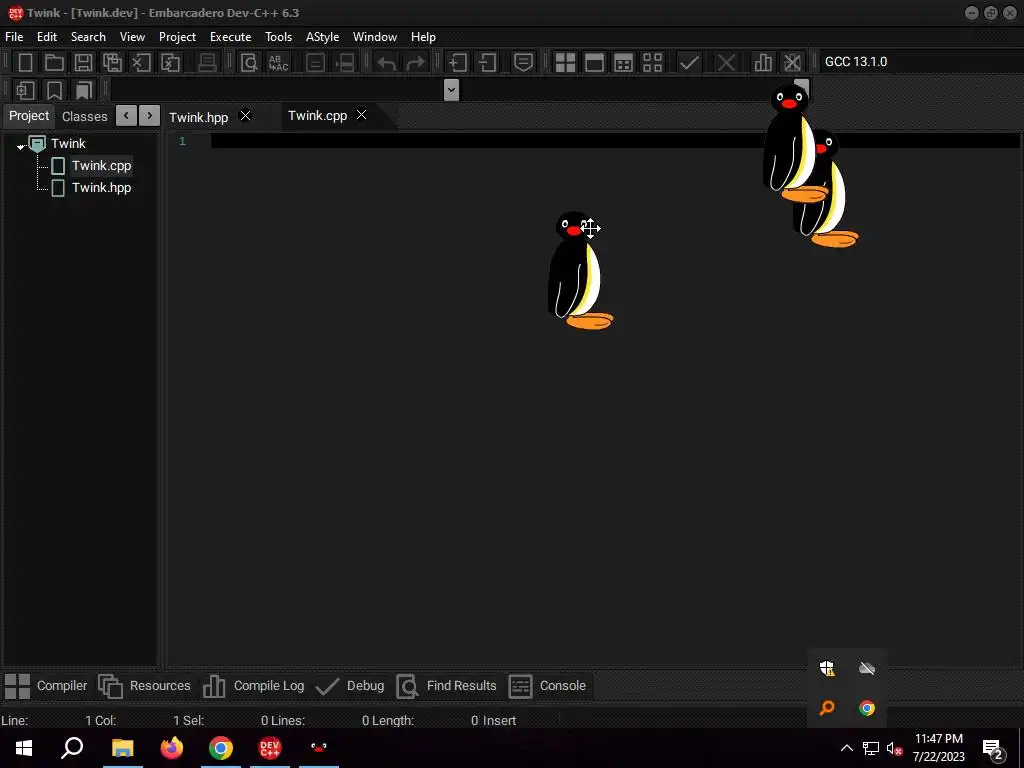Open the Tools menu

(278, 37)
